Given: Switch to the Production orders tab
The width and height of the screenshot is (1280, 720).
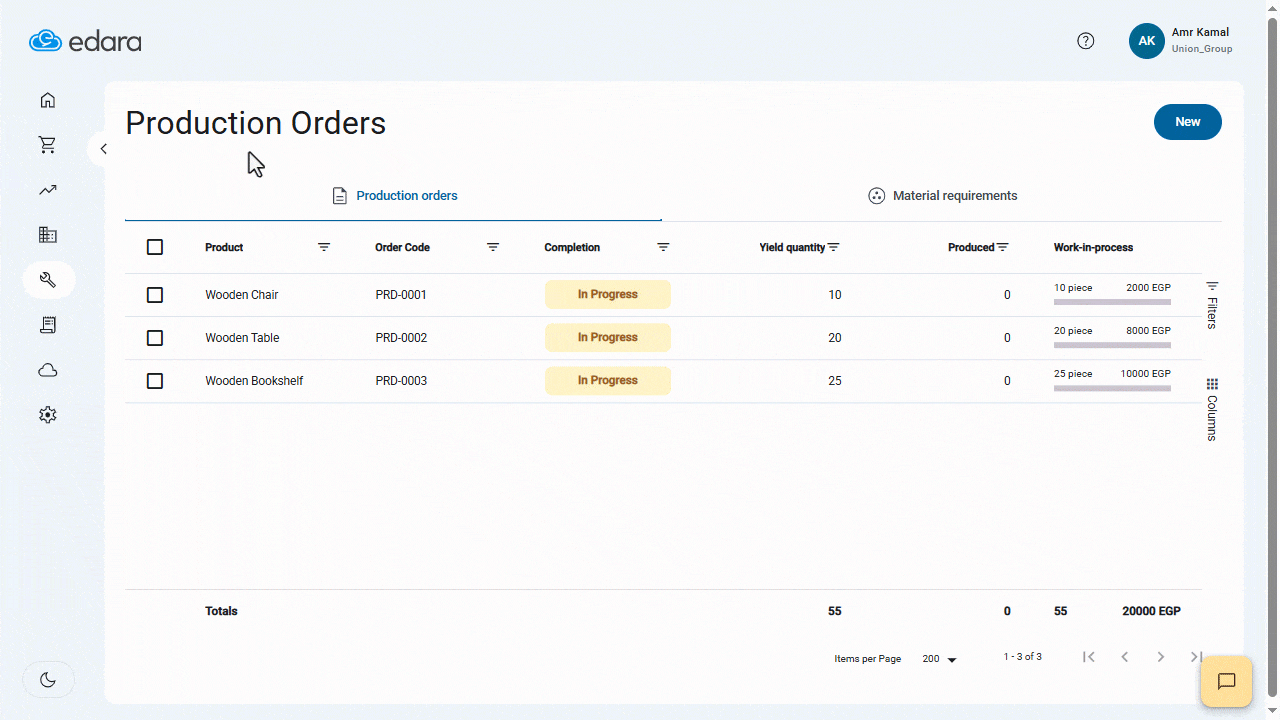Looking at the screenshot, I should tap(394, 196).
